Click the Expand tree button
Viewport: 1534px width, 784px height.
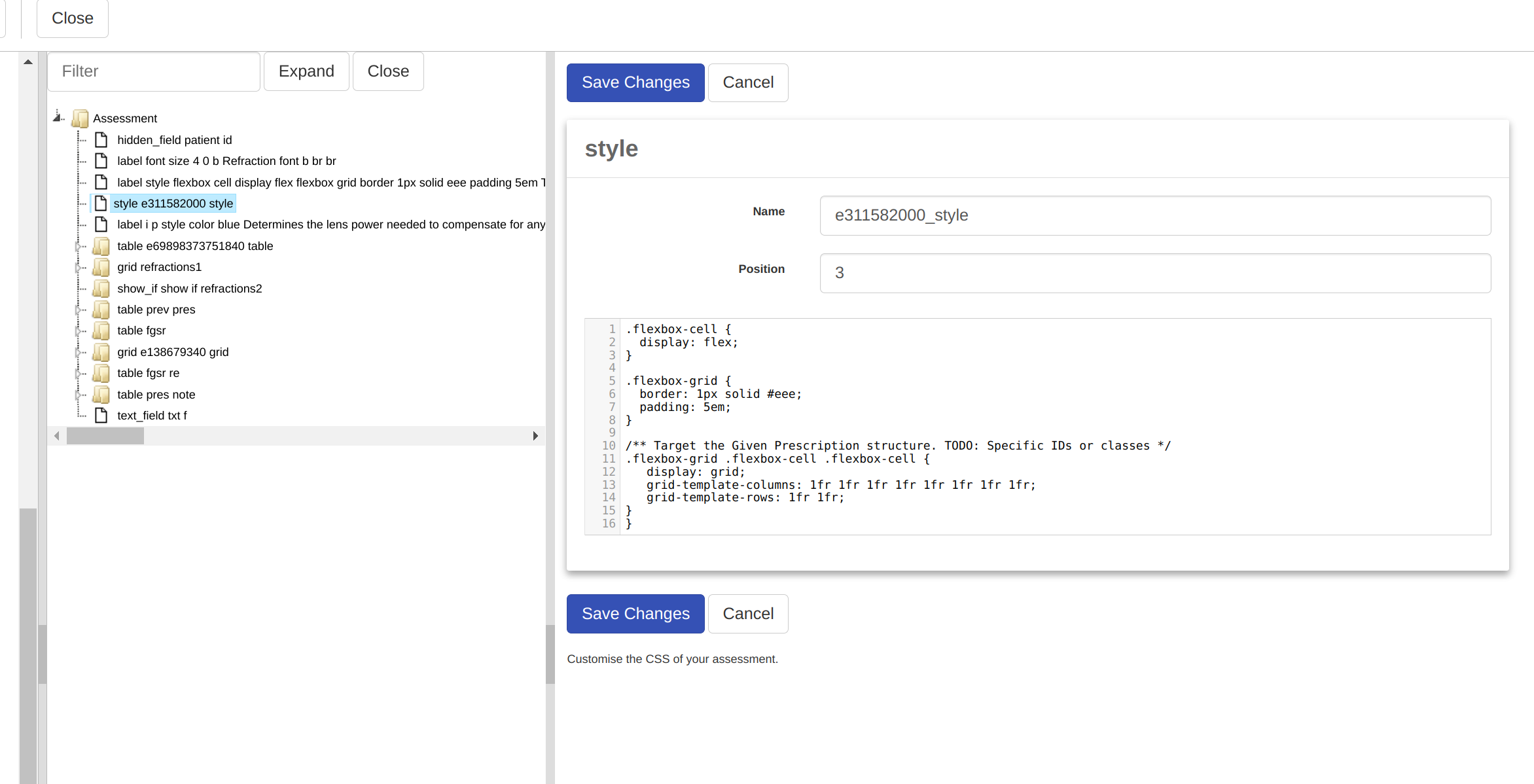click(306, 71)
